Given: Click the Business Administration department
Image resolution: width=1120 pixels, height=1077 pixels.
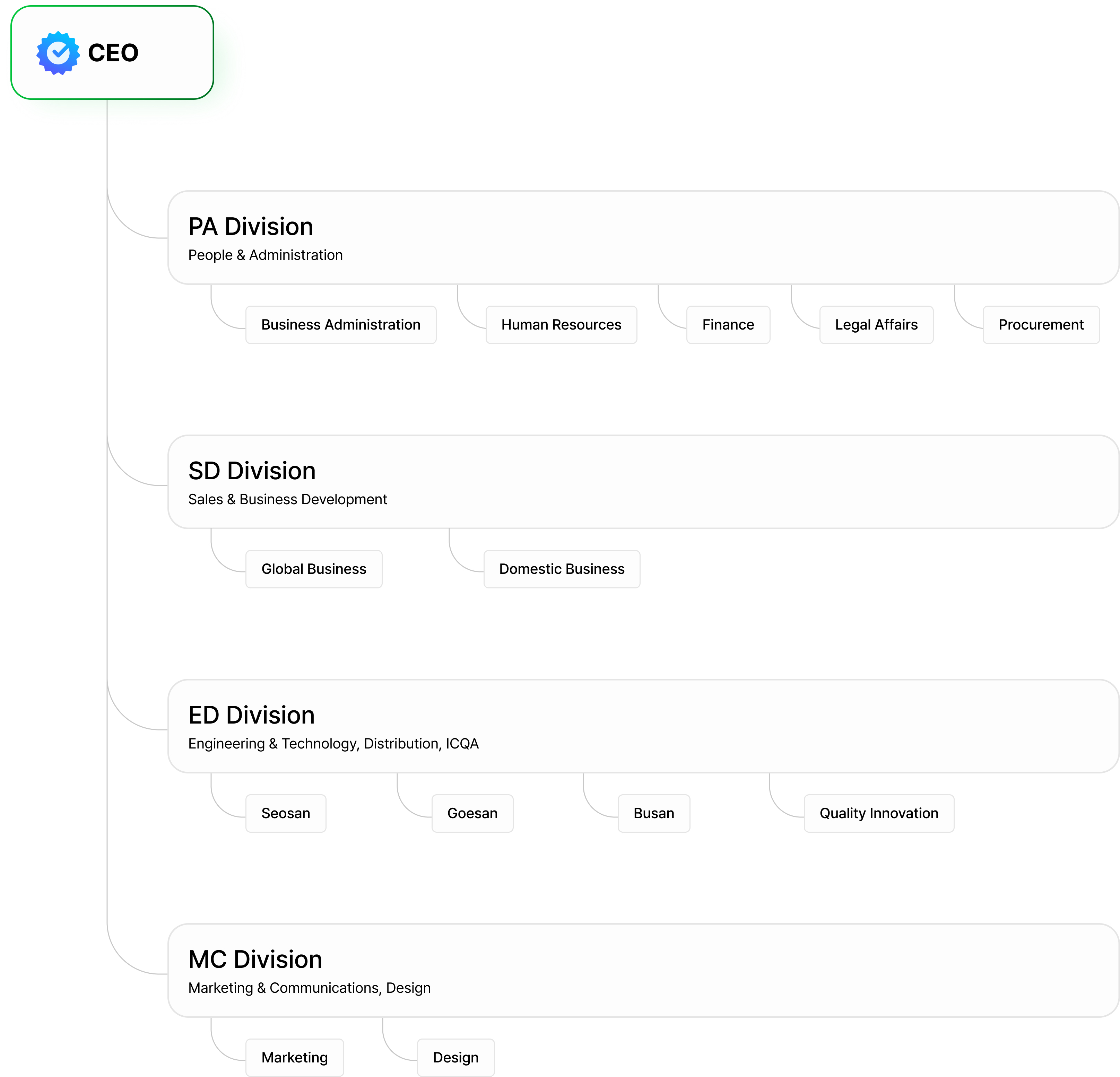Looking at the screenshot, I should coord(340,325).
